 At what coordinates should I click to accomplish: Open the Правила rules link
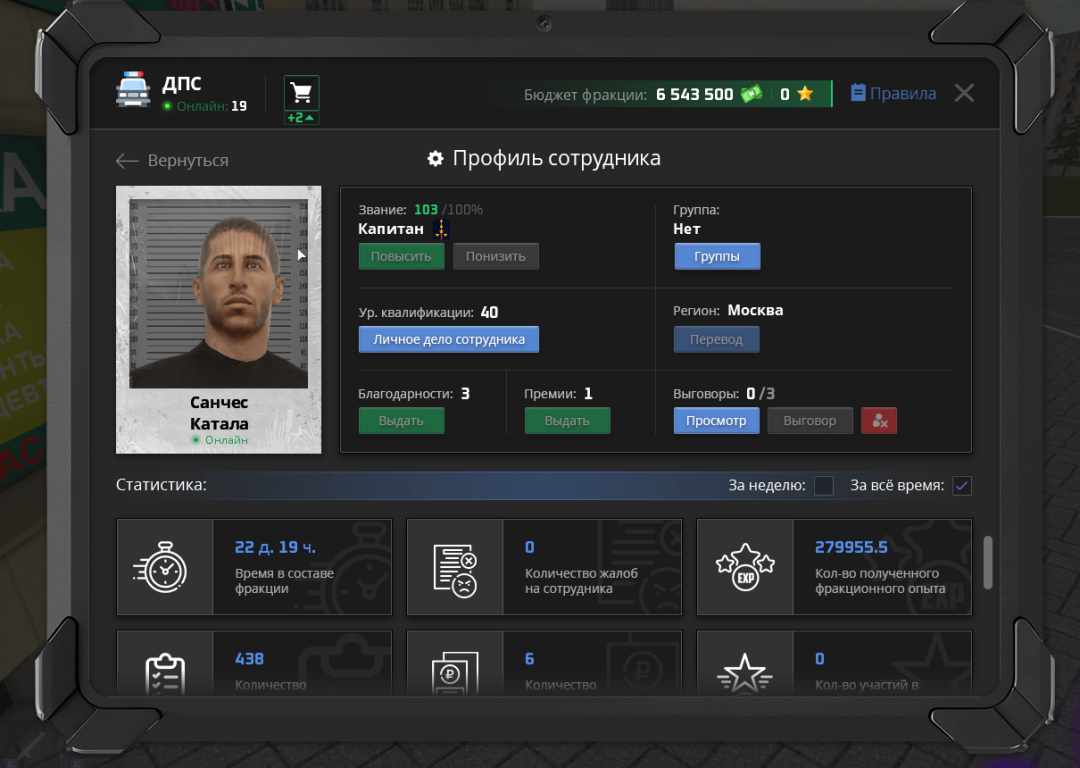click(902, 93)
